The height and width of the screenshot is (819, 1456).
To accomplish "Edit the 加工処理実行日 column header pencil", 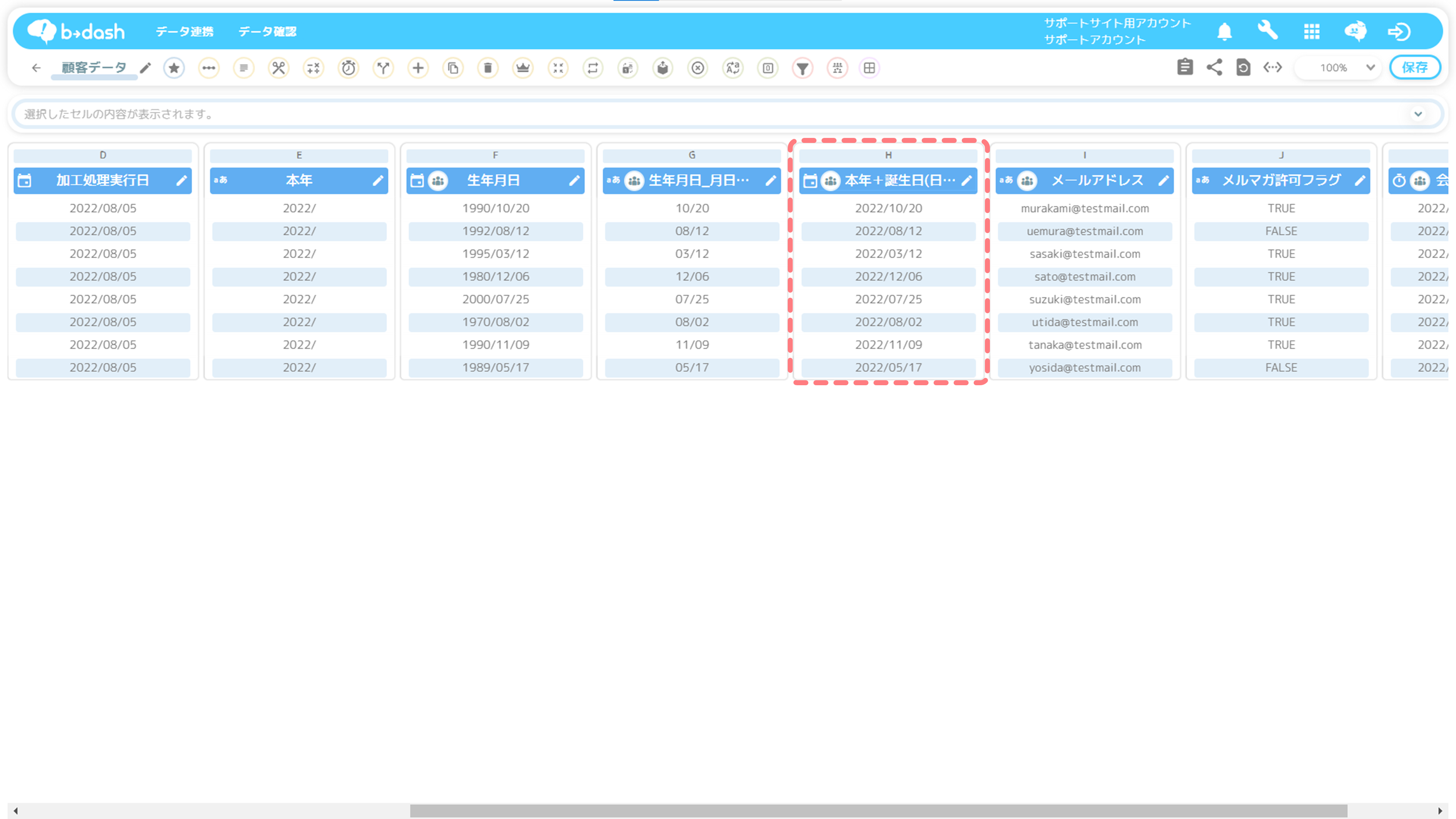I will (x=181, y=180).
